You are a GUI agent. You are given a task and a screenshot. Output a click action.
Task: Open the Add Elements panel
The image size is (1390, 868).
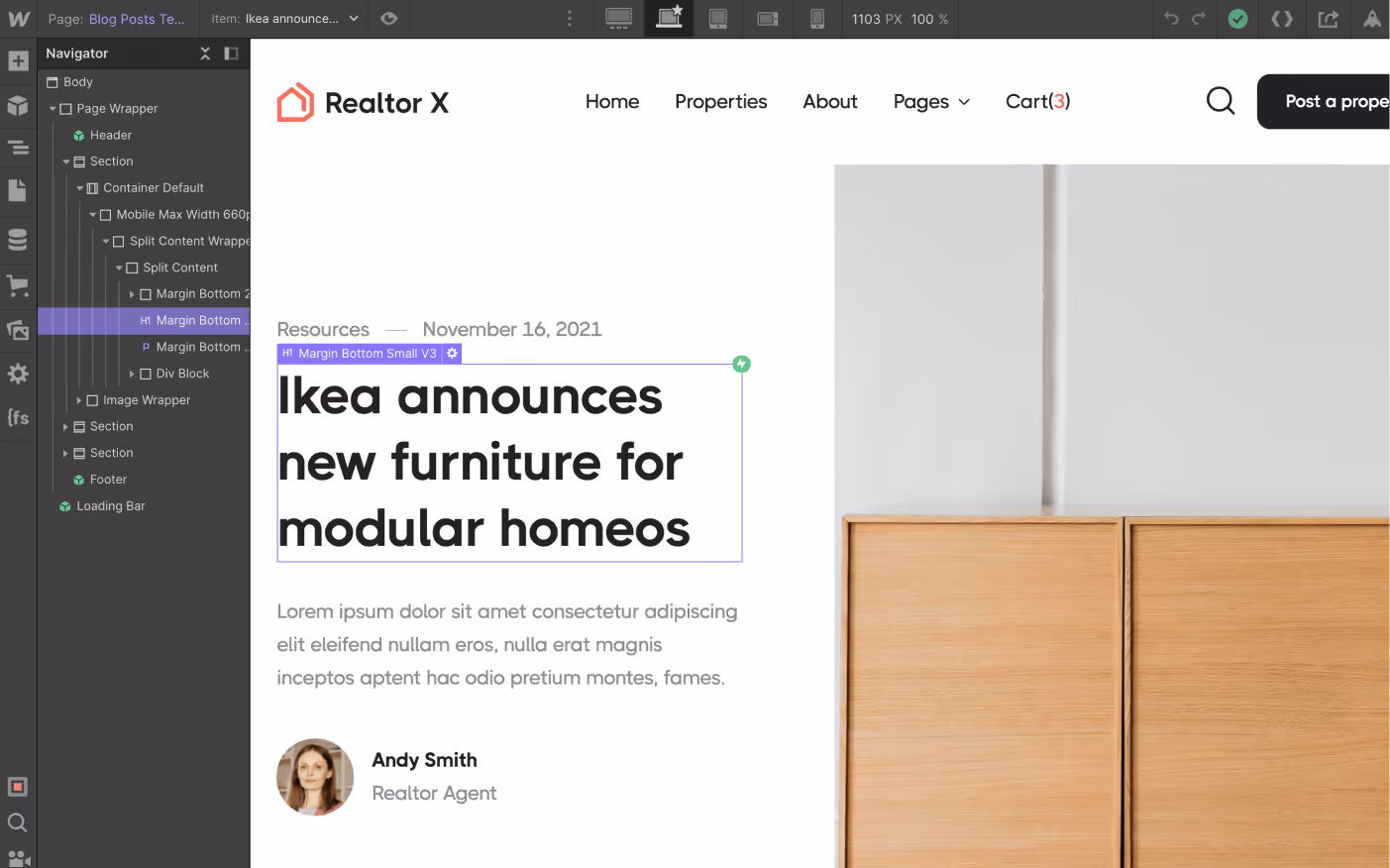tap(18, 61)
